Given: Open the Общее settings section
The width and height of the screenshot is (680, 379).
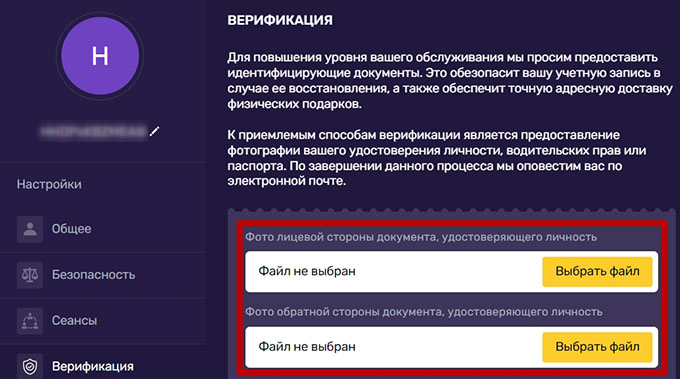Looking at the screenshot, I should (x=102, y=229).
